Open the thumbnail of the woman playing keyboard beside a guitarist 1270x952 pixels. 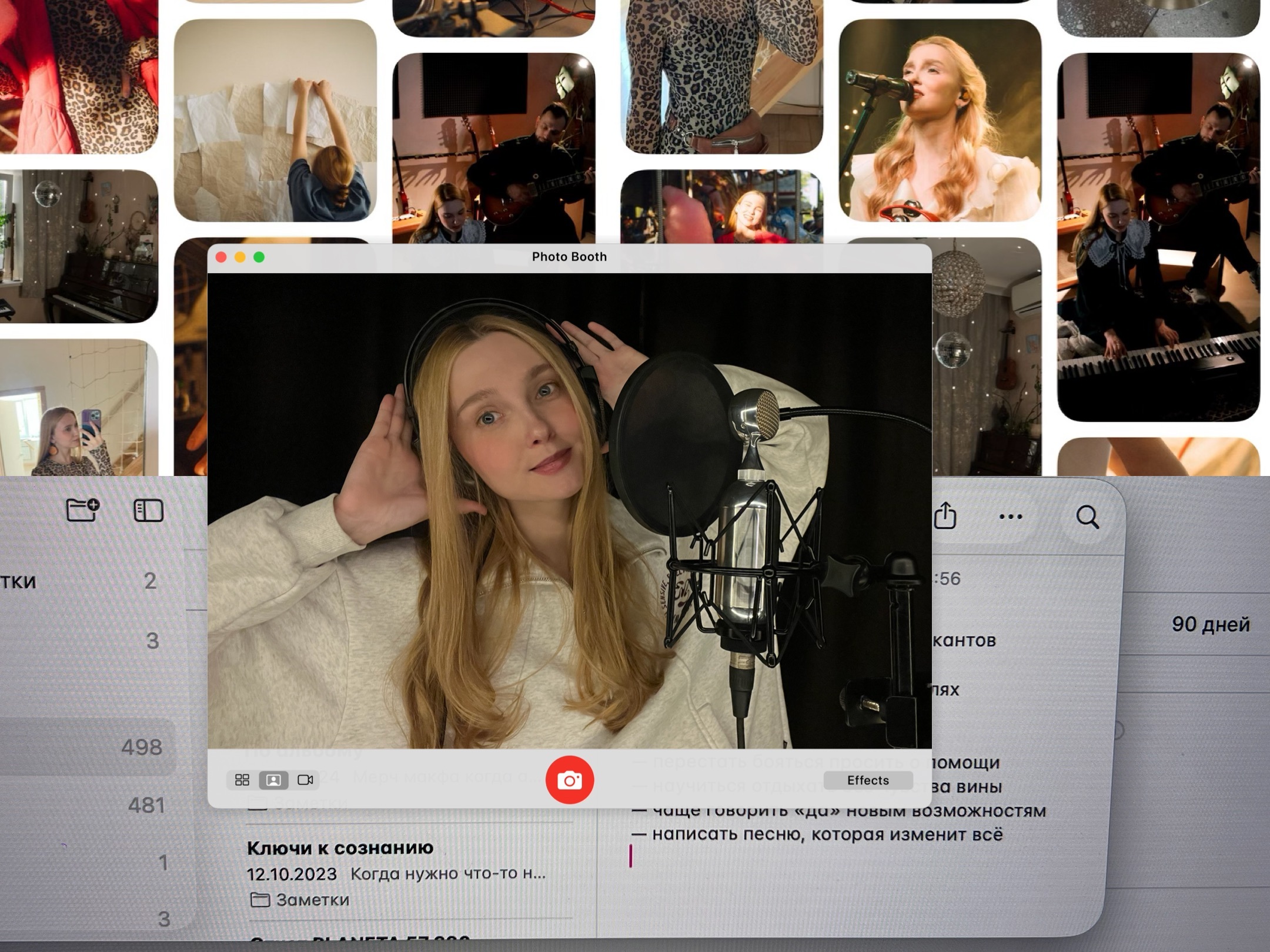point(1158,237)
